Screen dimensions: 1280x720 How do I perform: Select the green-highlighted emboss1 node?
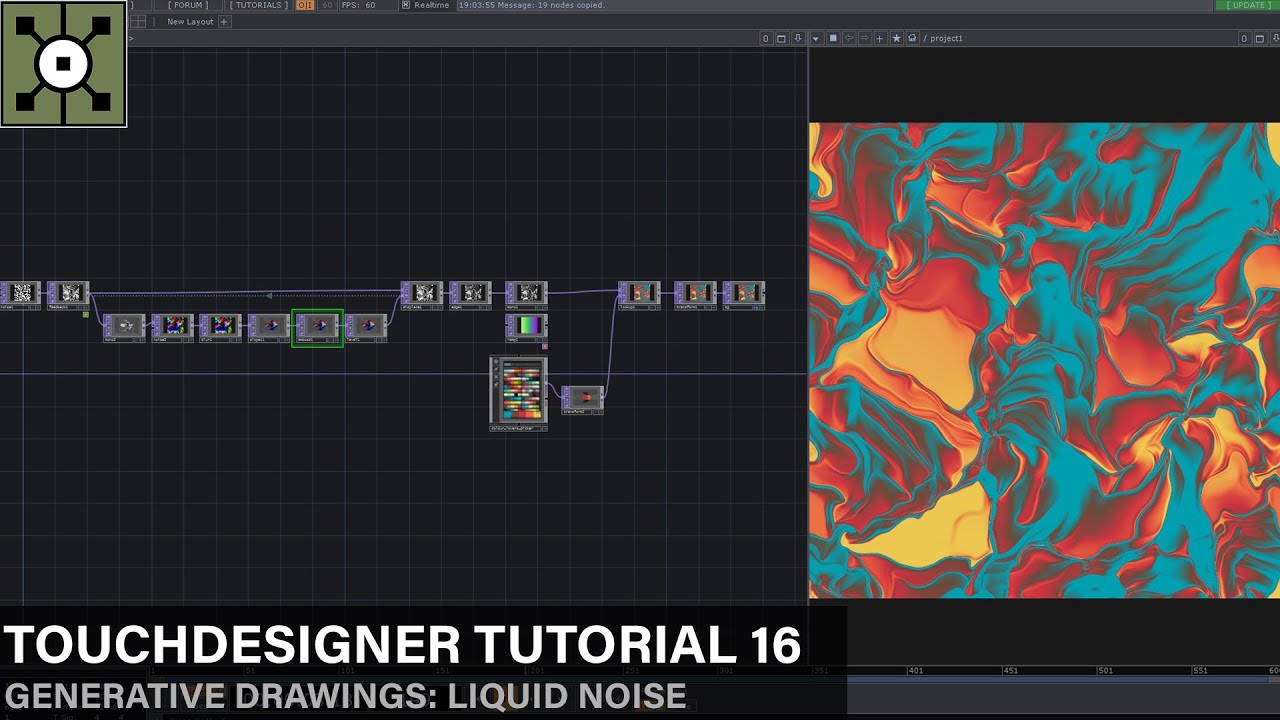point(317,328)
